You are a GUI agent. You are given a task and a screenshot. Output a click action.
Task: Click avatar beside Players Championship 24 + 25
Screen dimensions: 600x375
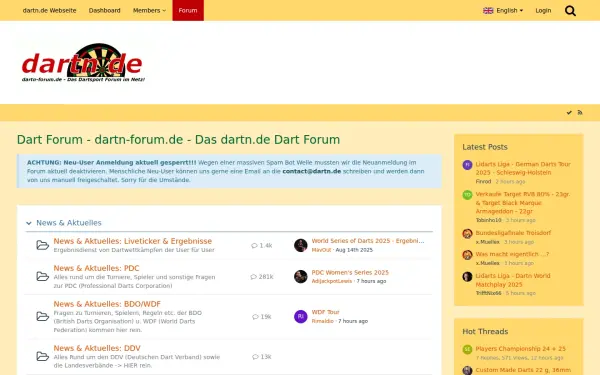(467, 349)
